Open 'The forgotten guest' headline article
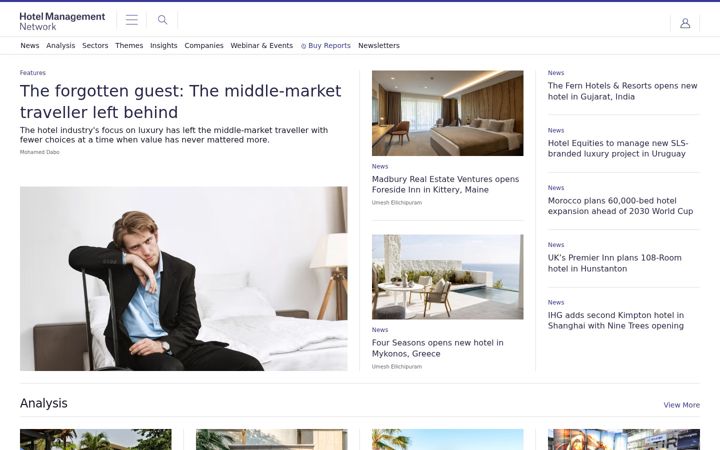 [x=180, y=101]
